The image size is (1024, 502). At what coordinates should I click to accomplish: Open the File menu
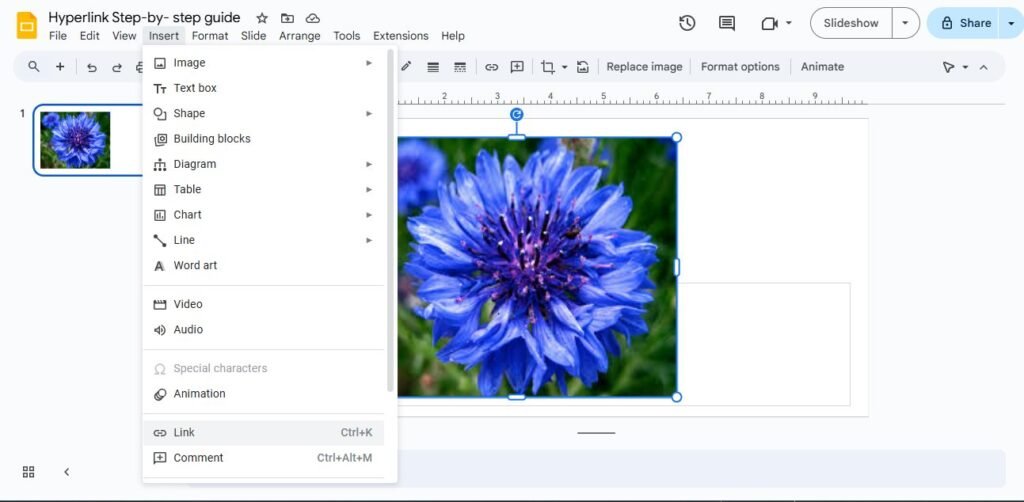[58, 36]
